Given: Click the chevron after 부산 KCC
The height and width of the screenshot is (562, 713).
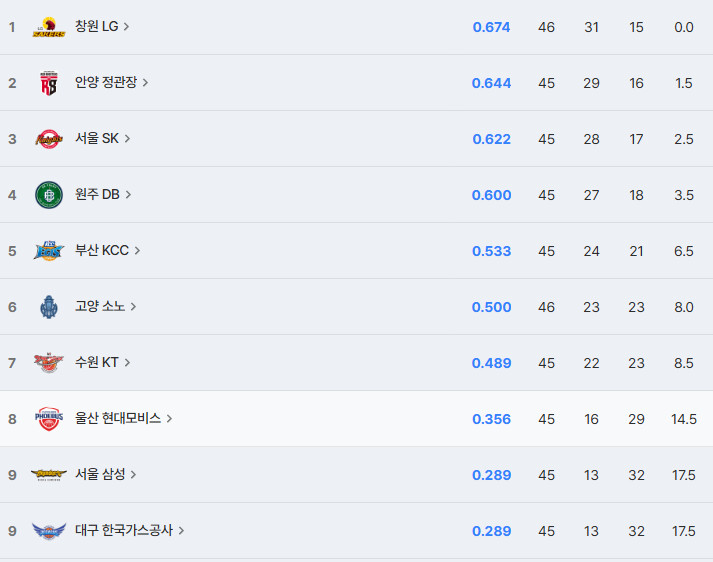Looking at the screenshot, I should 137,251.
